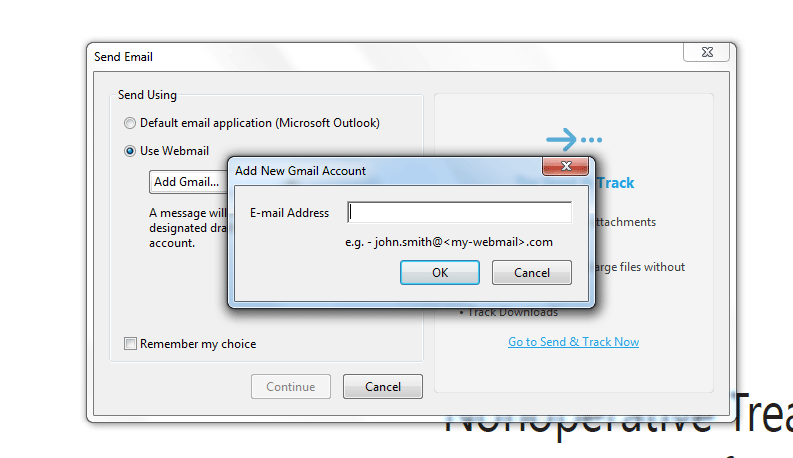
Task: Click the disabled Continue button
Action: click(291, 387)
